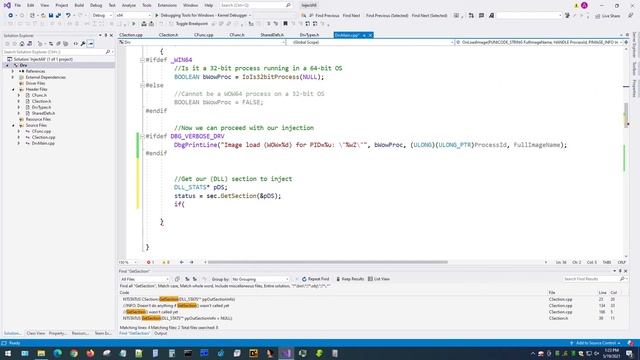Open Group by No Grouping dropdown
Image resolution: width=640 pixels, height=360 pixels.
tap(260, 279)
